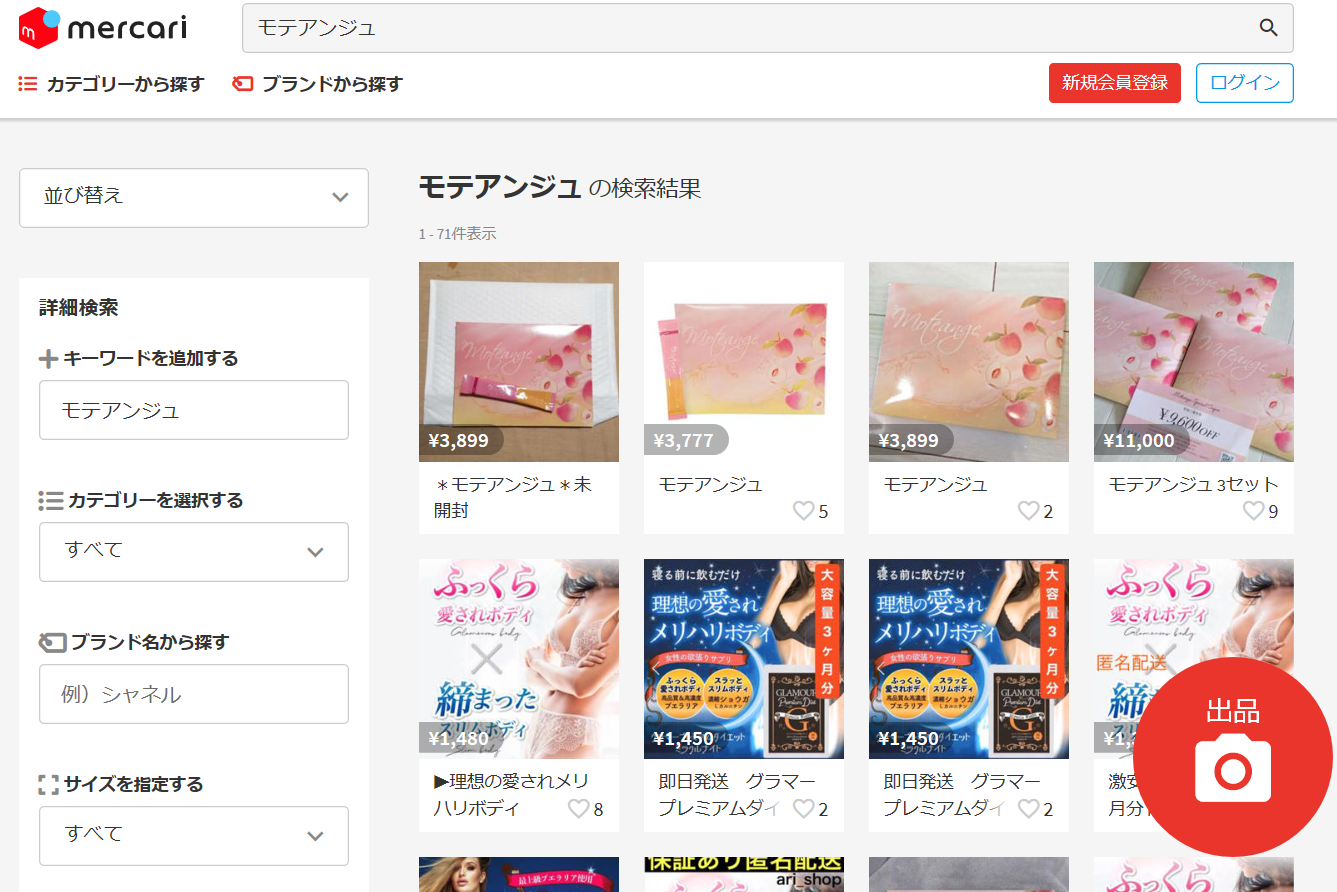Like the ¥3,777 モテアンジュ item heart
The width and height of the screenshot is (1337, 892).
coord(803,511)
